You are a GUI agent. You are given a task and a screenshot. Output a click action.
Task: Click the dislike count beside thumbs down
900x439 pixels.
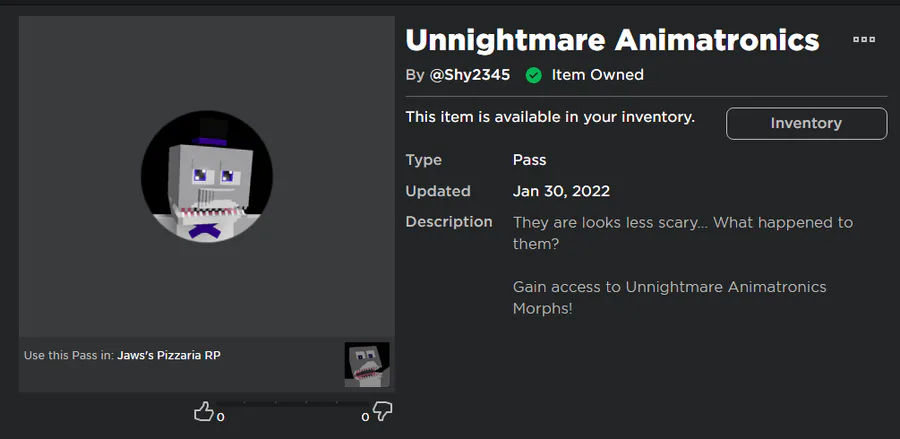(x=365, y=416)
